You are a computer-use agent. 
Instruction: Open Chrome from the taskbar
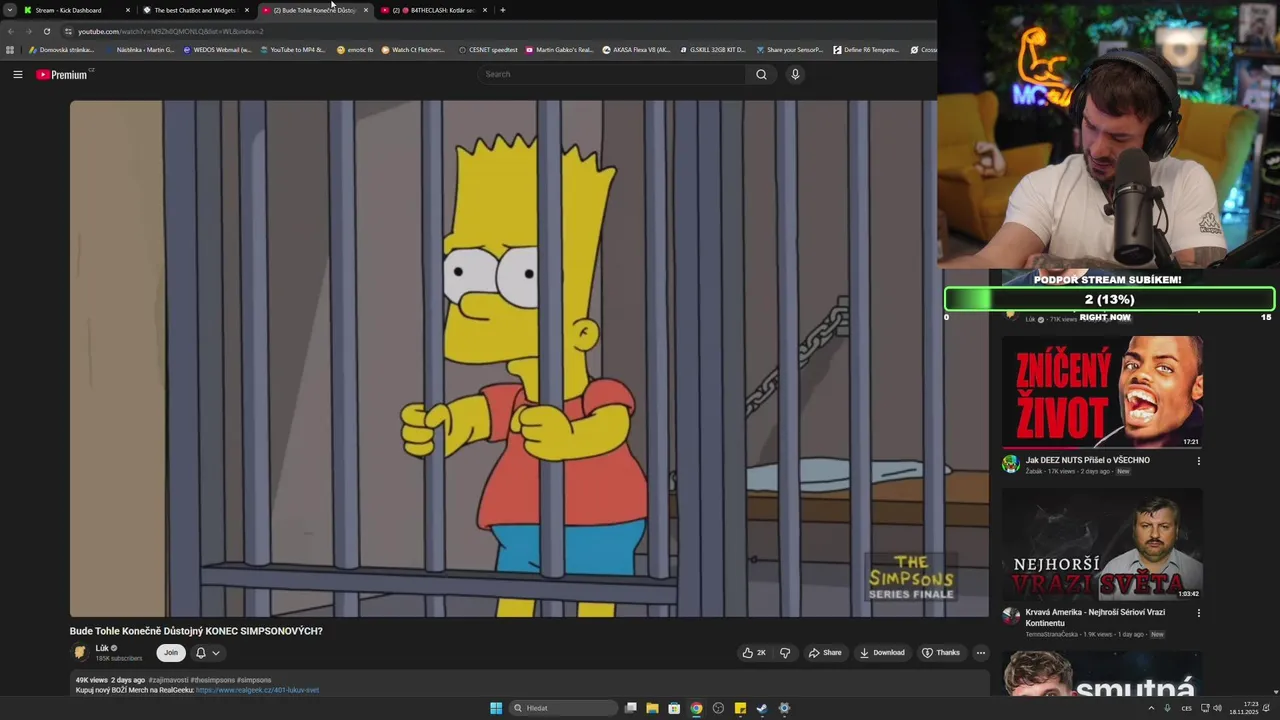pyautogui.click(x=696, y=708)
